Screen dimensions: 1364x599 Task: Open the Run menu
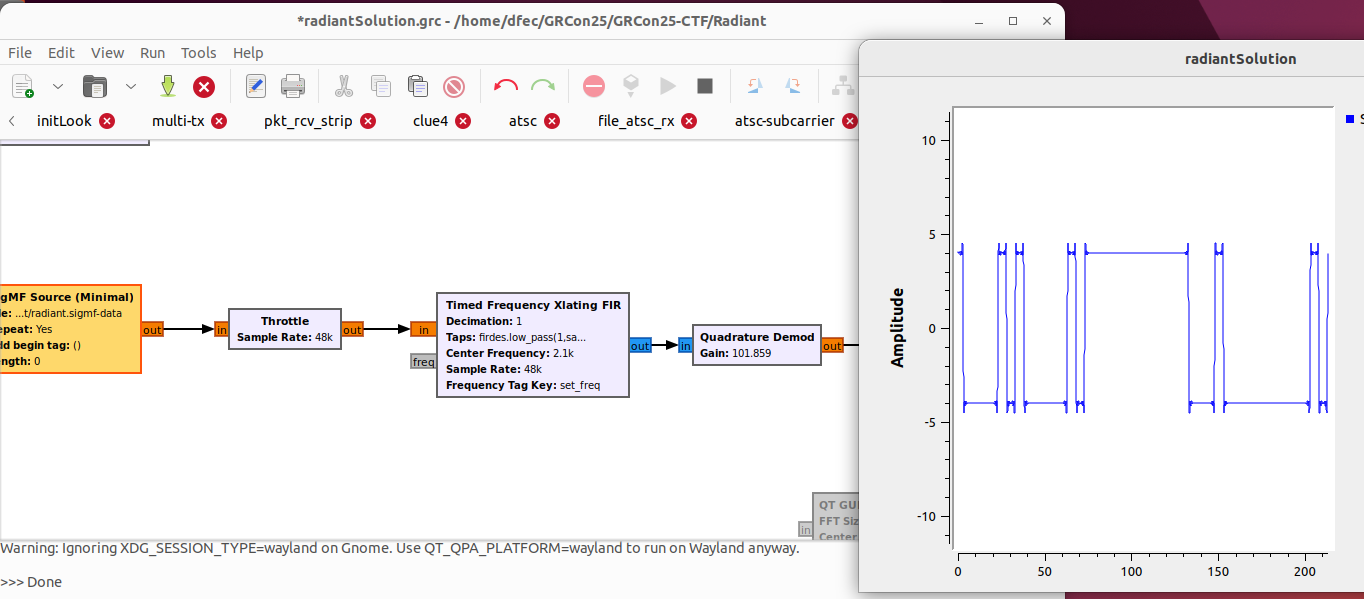coord(152,53)
